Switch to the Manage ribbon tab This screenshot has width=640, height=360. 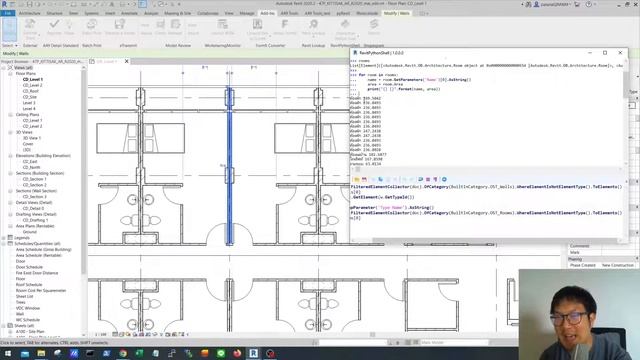tap(247, 13)
